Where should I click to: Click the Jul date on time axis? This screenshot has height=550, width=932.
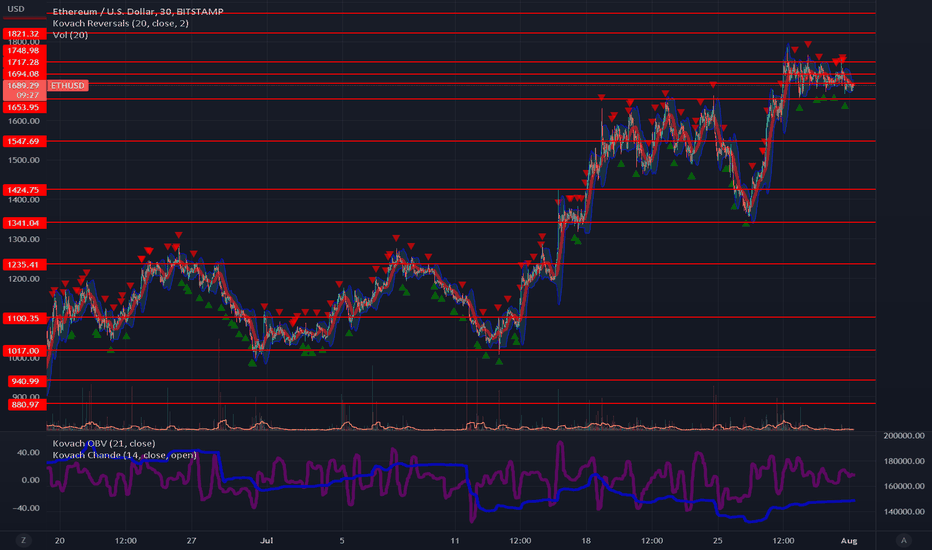coord(266,540)
